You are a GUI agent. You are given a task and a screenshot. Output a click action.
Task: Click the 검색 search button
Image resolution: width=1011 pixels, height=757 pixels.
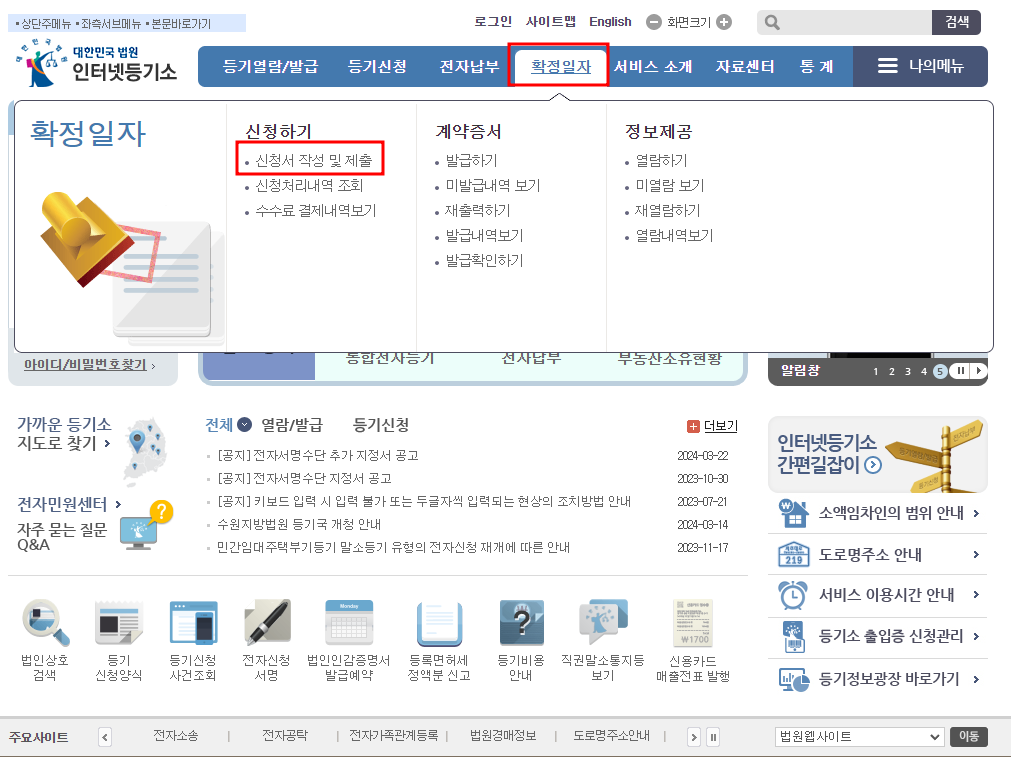pyautogui.click(x=956, y=21)
